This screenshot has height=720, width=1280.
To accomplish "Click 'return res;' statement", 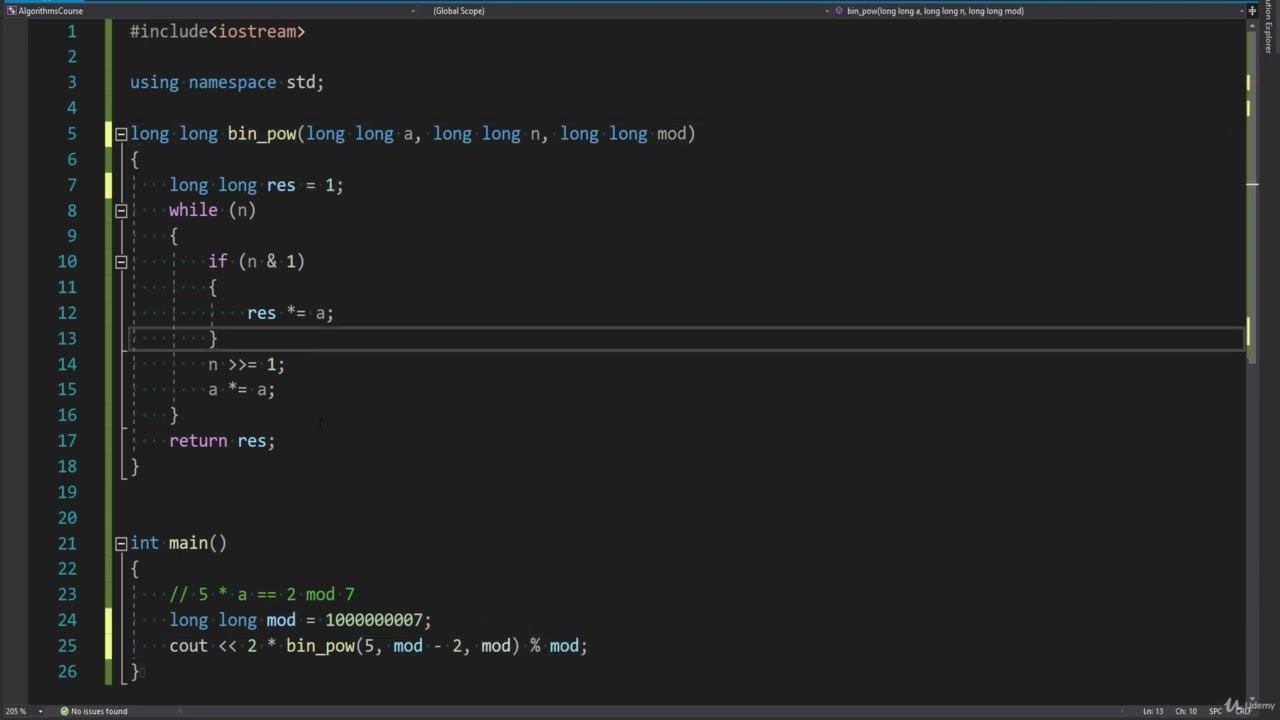I will pyautogui.click(x=222, y=441).
